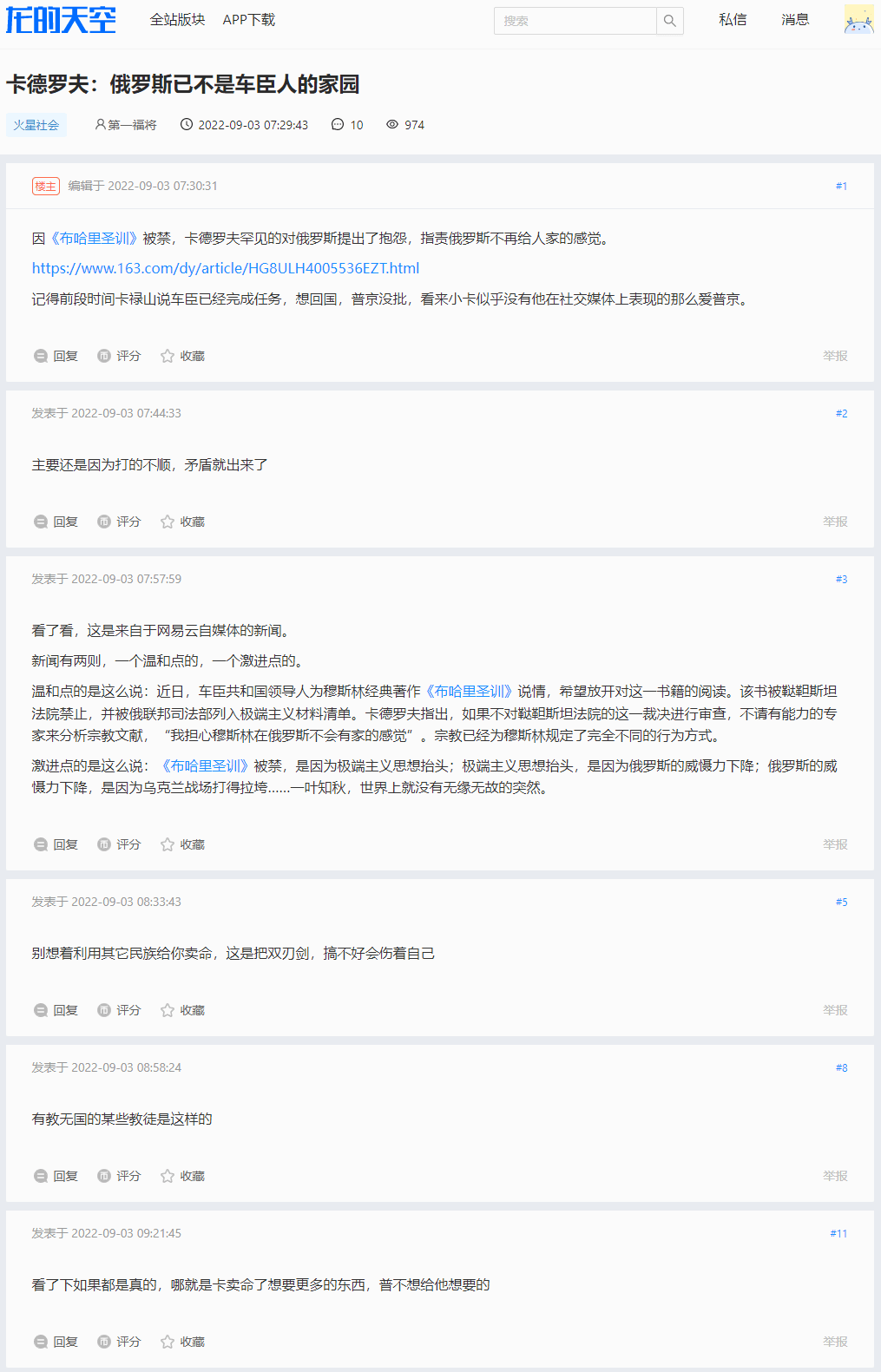Click the clock icon beside the post date
This screenshot has width=881, height=1372.
tap(187, 125)
